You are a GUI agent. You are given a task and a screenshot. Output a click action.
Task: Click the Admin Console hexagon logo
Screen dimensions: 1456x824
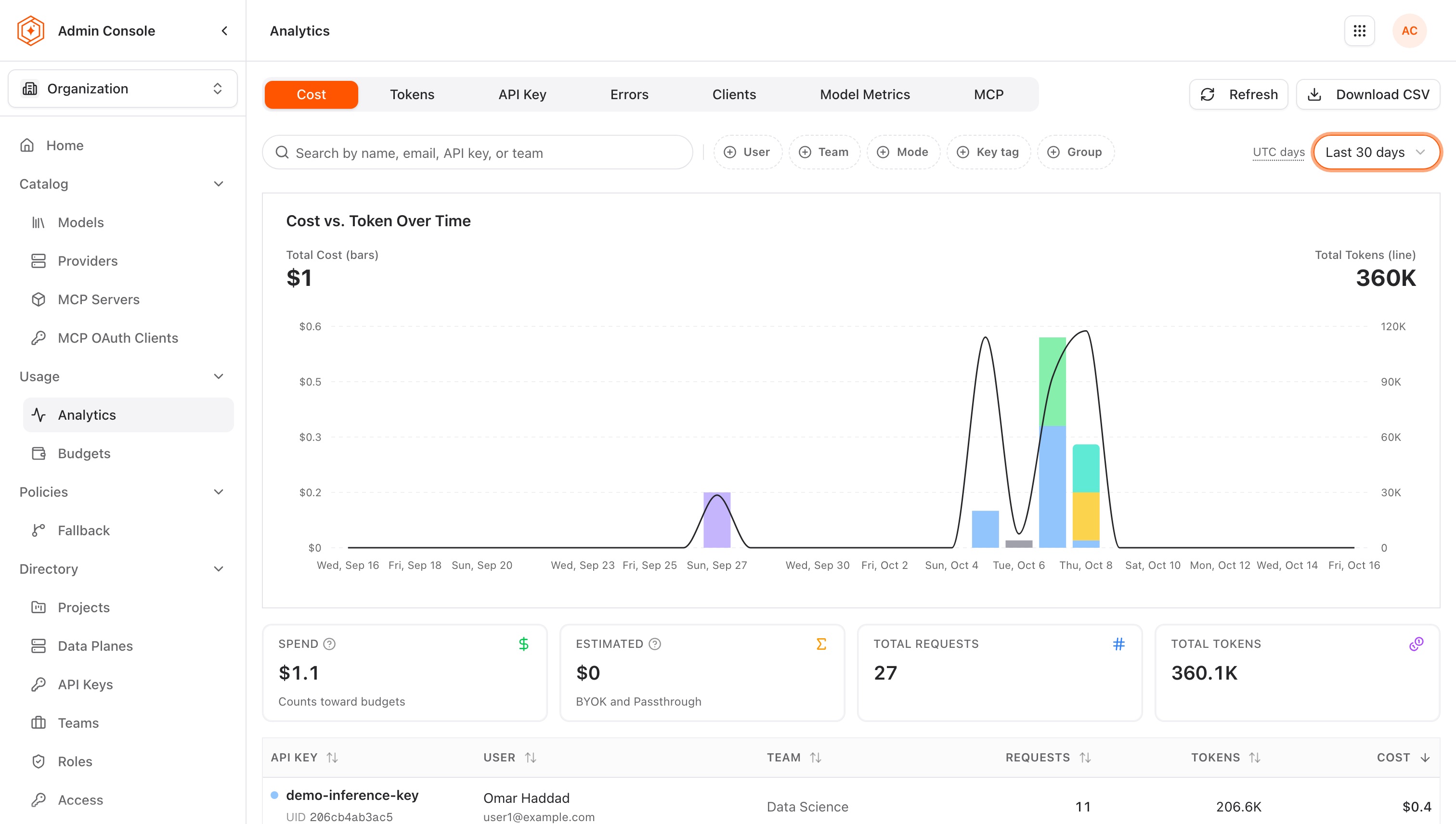tap(30, 30)
